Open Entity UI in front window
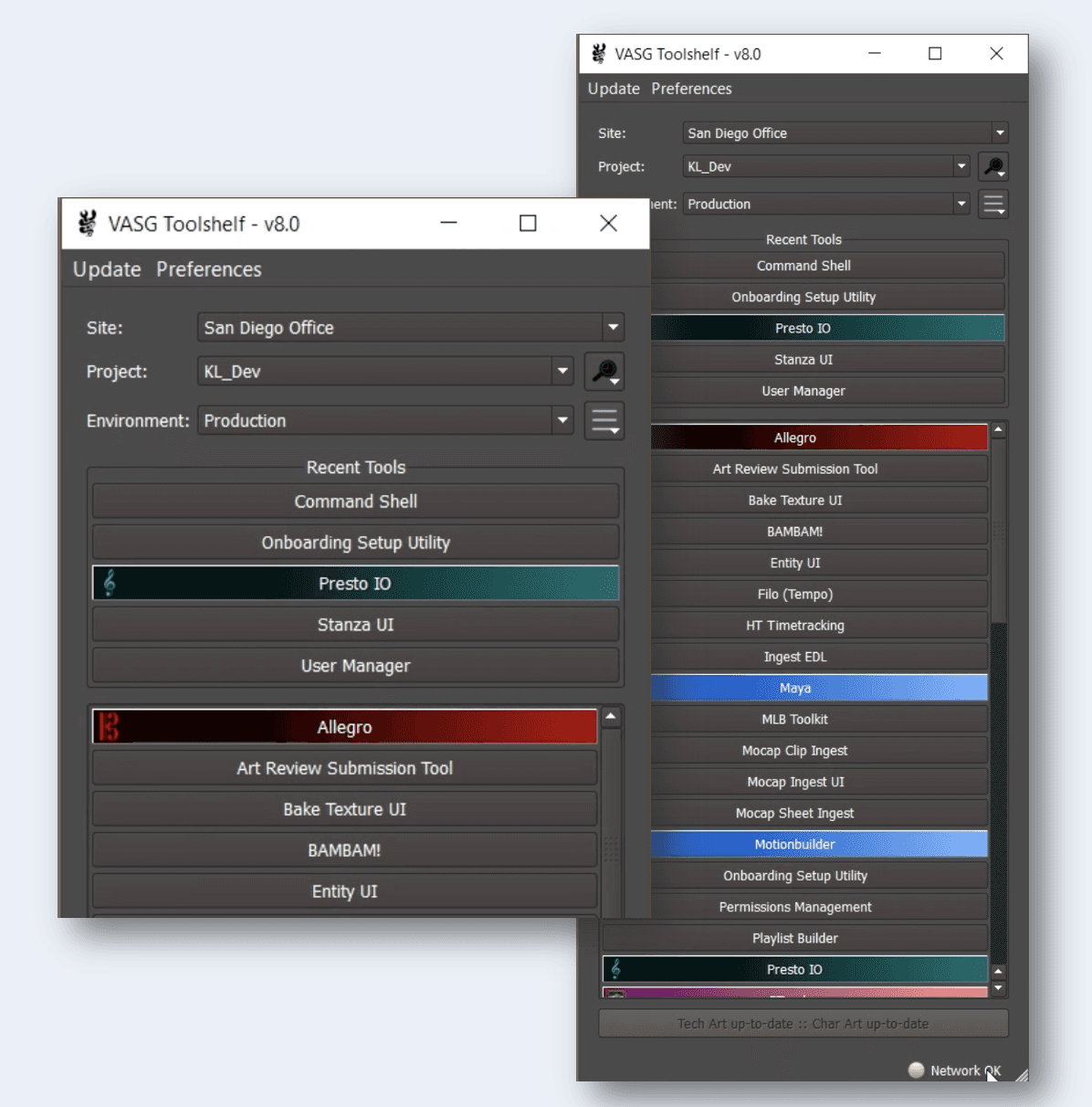The width and height of the screenshot is (1092, 1107). 344,891
